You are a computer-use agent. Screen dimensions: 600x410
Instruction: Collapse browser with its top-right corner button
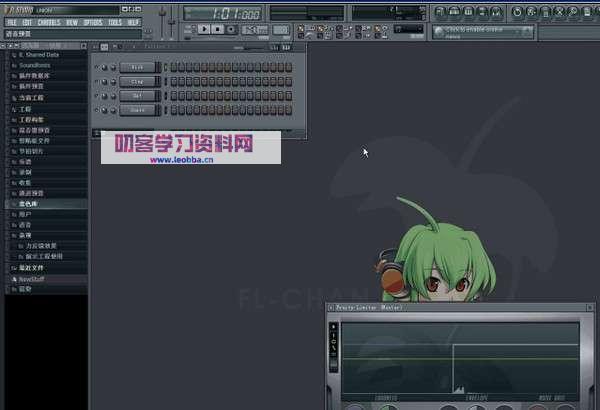84,46
